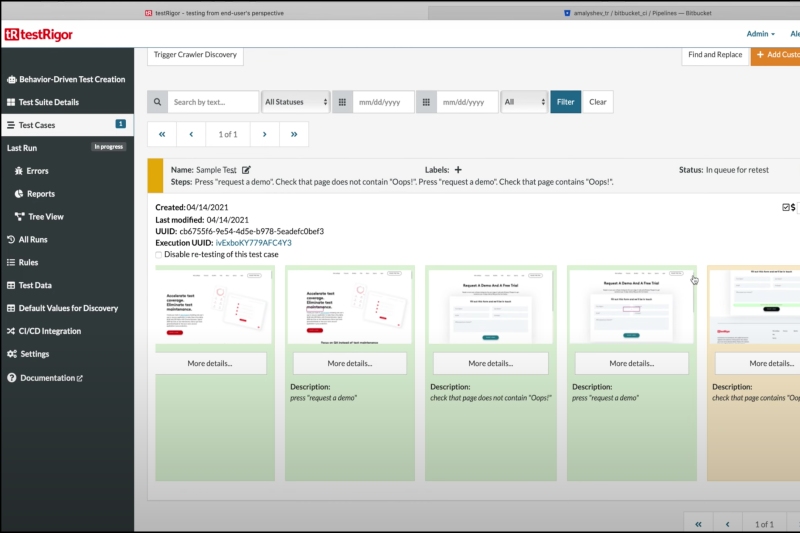Viewport: 800px width, 533px height.
Task: Go to last page in top pagination
Action: tap(294, 134)
